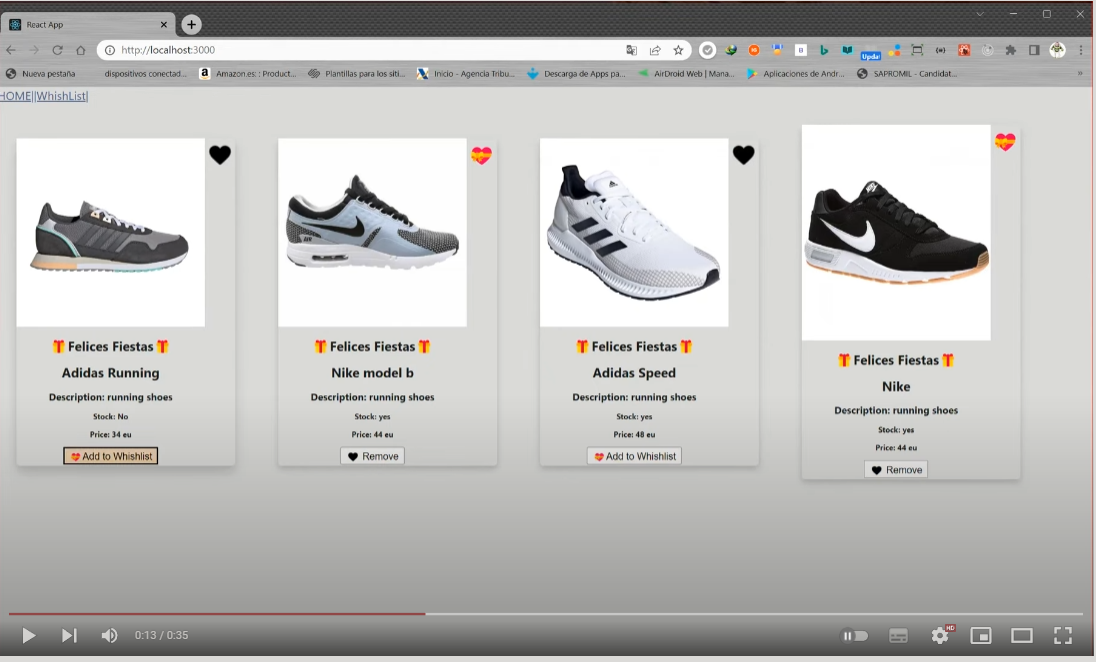Toggle theater mode in video player
The image size is (1096, 662).
point(1021,635)
